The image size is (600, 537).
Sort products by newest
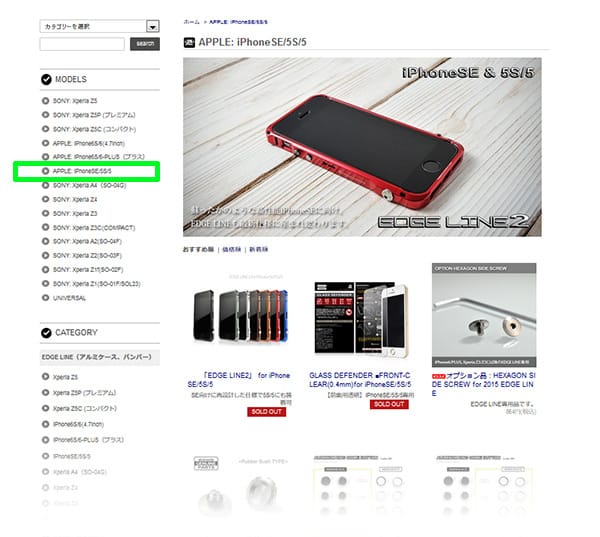259,250
